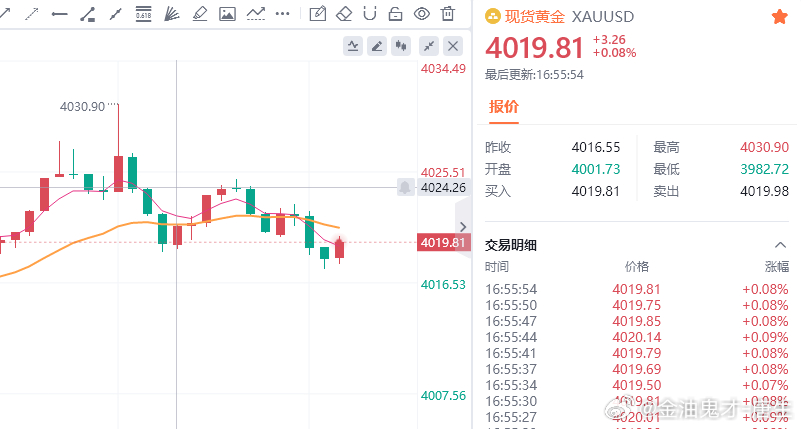The width and height of the screenshot is (801, 429).
Task: Insert image using picture tool
Action: [227, 14]
